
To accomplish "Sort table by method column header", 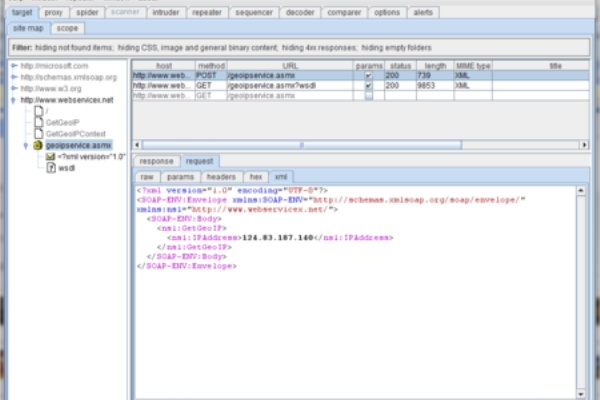I will pyautogui.click(x=211, y=66).
